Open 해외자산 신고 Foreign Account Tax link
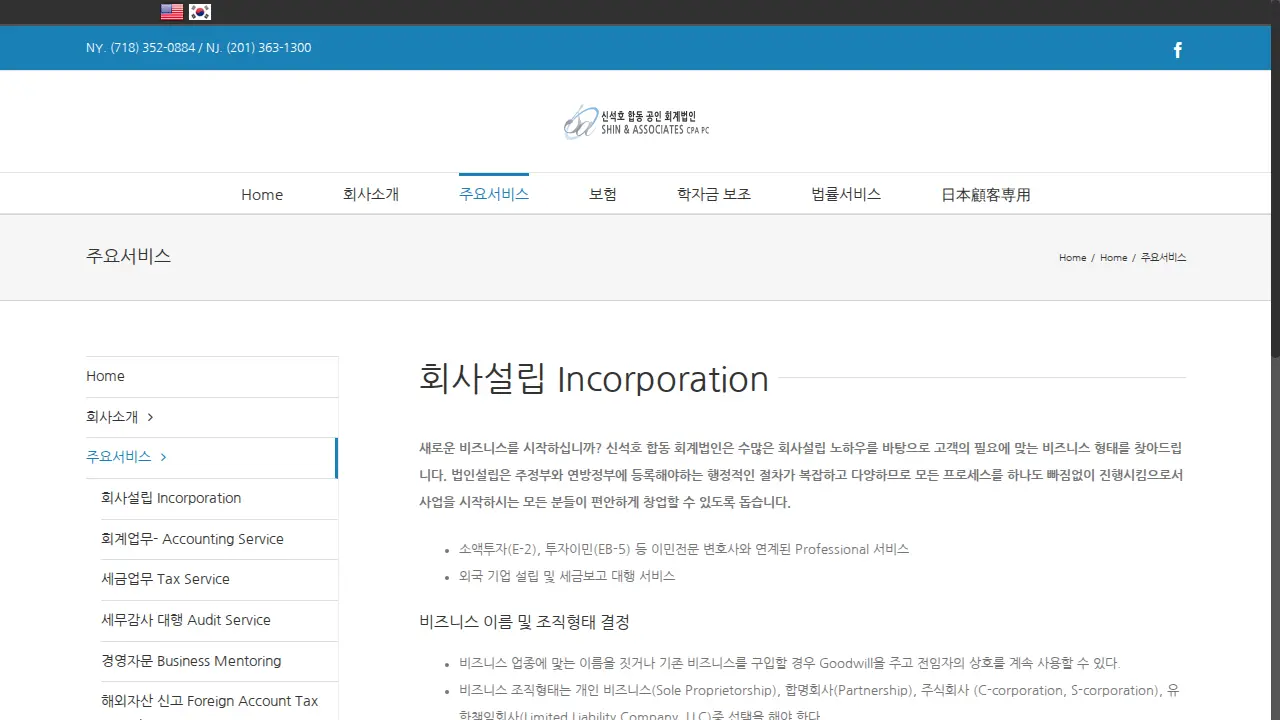 coord(209,701)
